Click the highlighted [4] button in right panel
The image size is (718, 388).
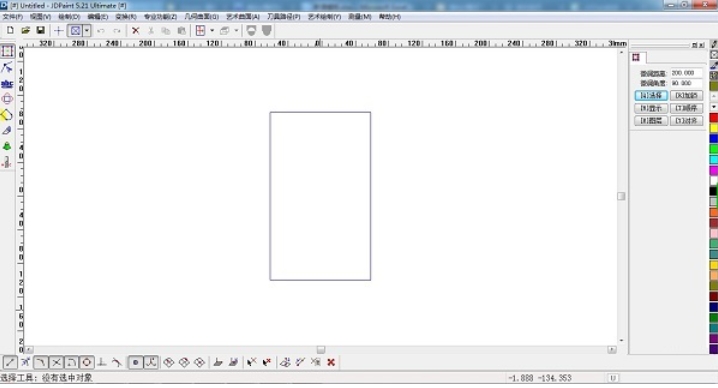click(x=651, y=95)
